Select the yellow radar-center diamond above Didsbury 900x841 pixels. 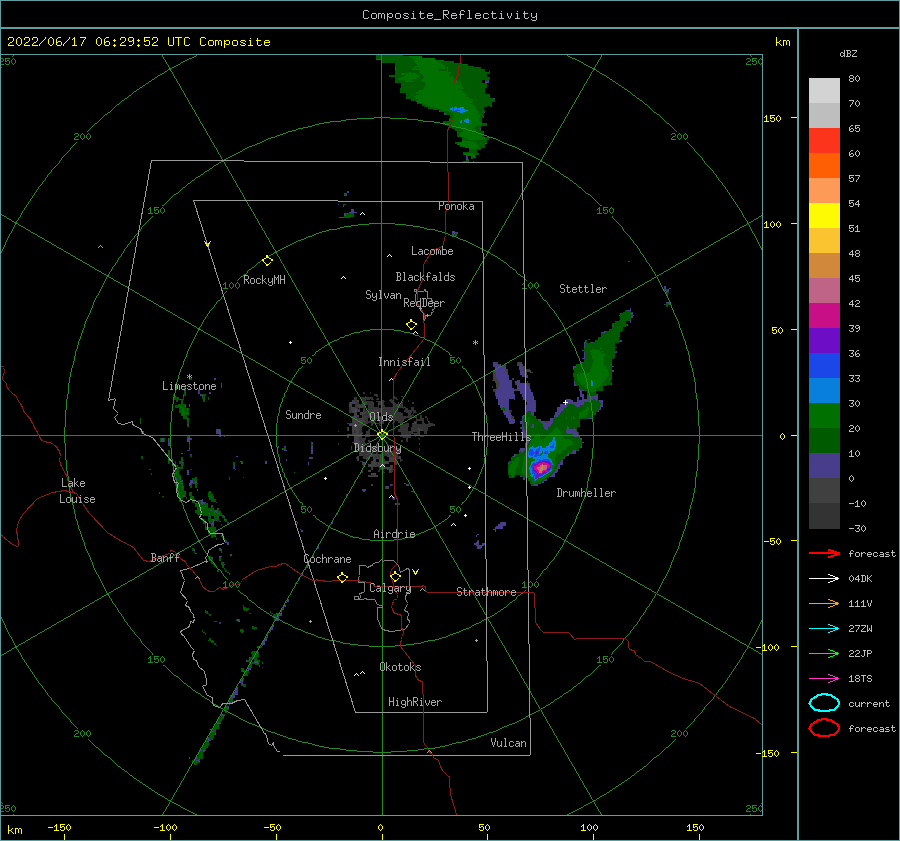point(382,435)
